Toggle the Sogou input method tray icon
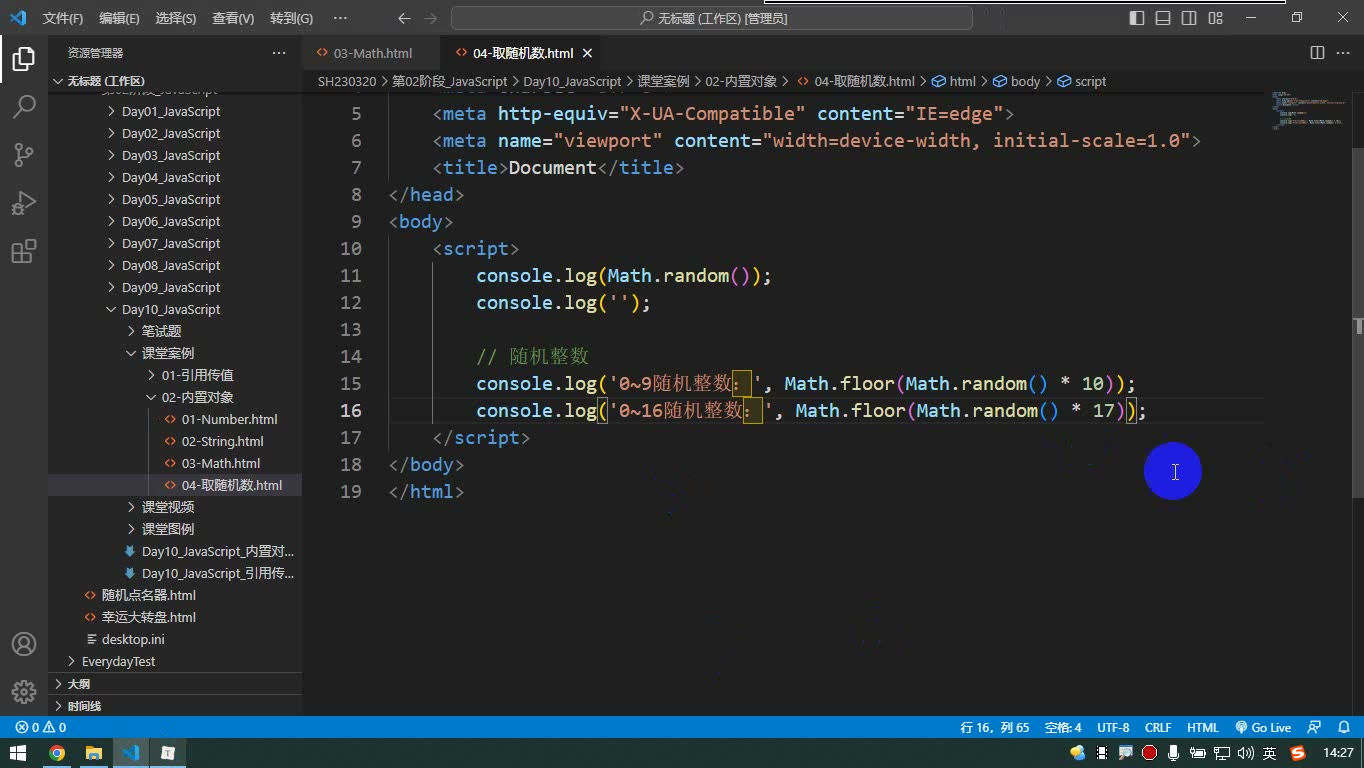Viewport: 1364px width, 768px height. [x=1298, y=753]
